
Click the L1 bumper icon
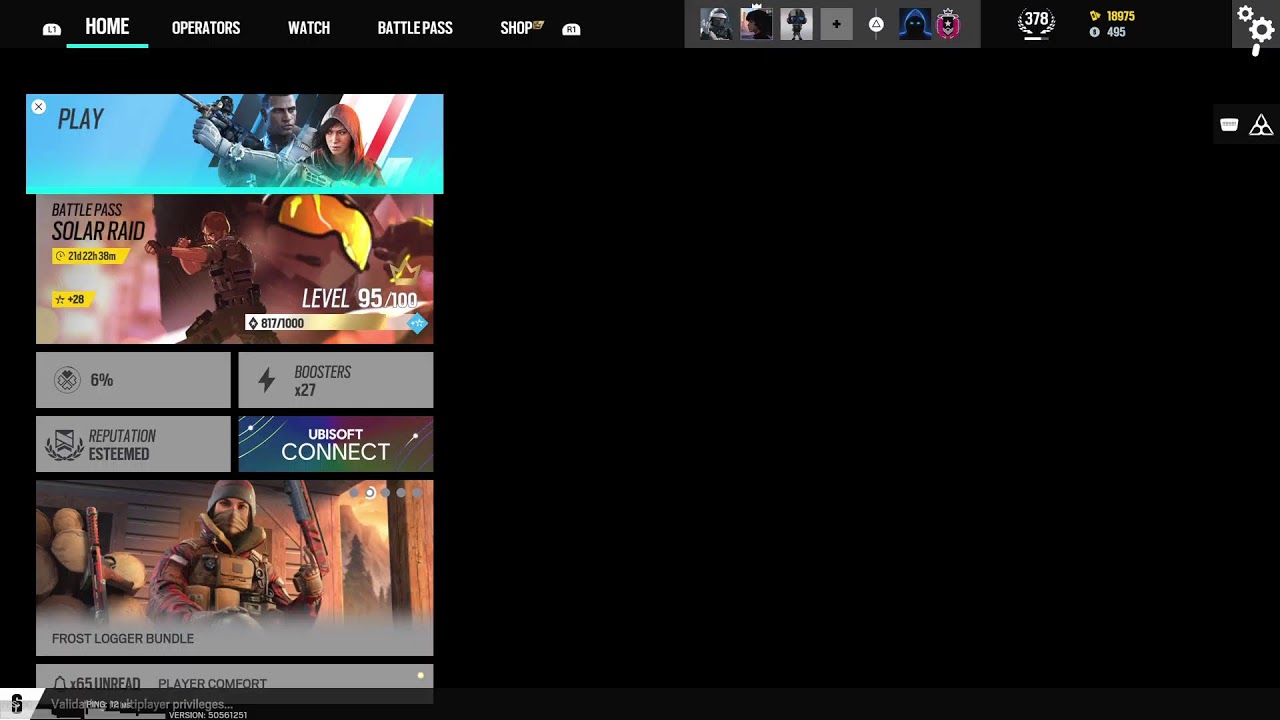point(51,30)
